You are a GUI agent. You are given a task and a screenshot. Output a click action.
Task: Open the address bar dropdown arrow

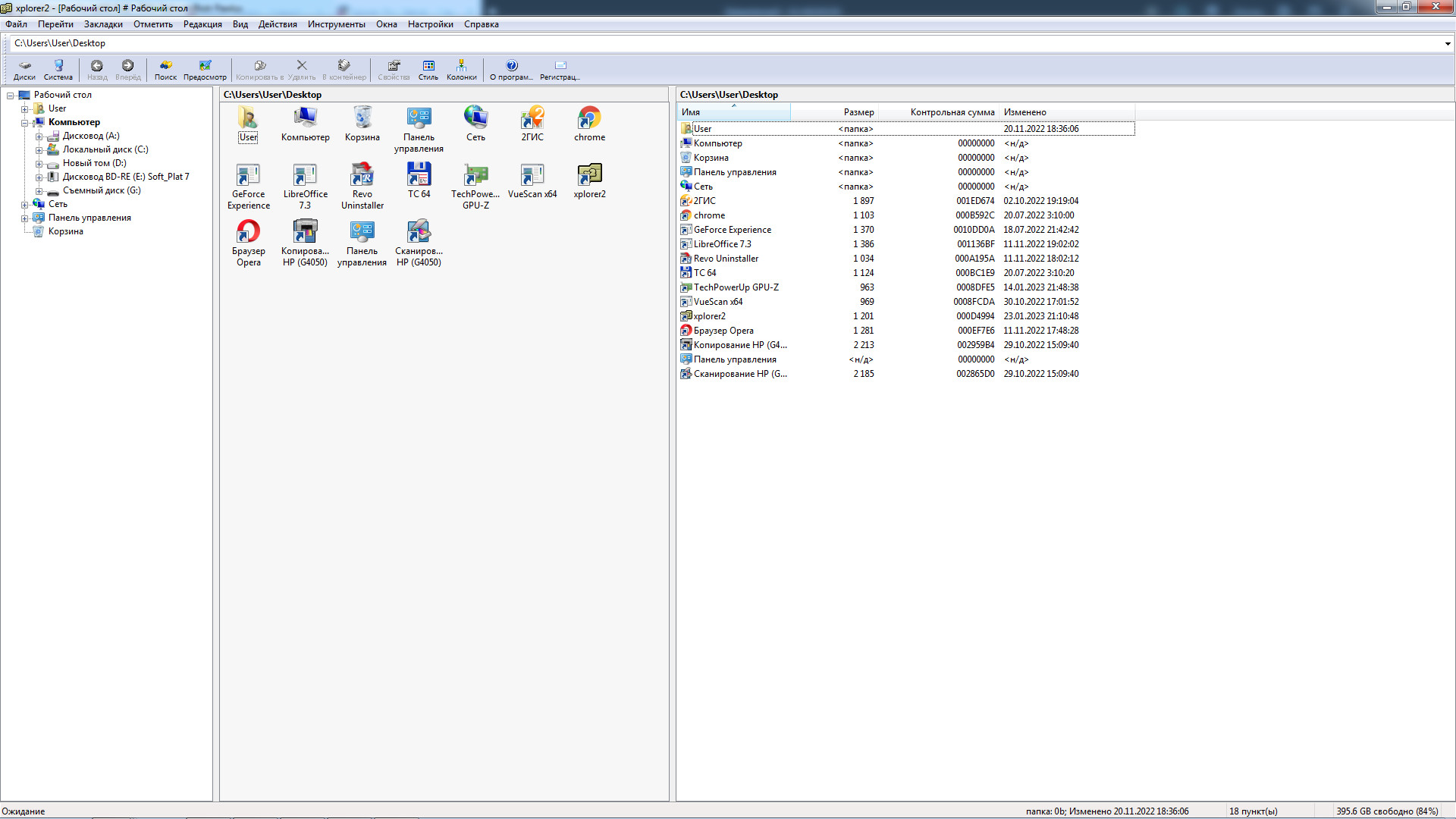pyautogui.click(x=1447, y=44)
